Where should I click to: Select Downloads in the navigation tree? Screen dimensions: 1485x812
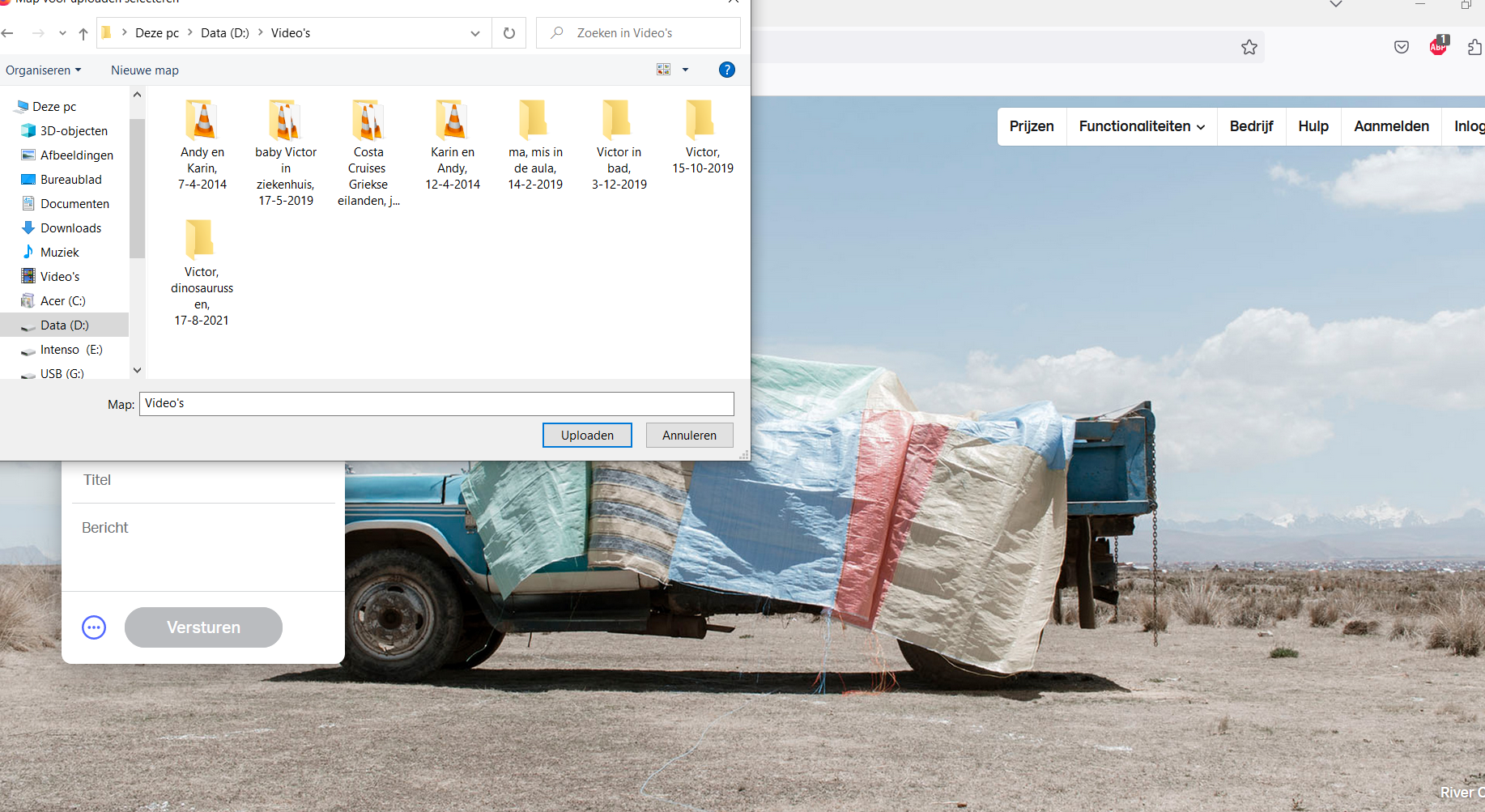pyautogui.click(x=70, y=228)
